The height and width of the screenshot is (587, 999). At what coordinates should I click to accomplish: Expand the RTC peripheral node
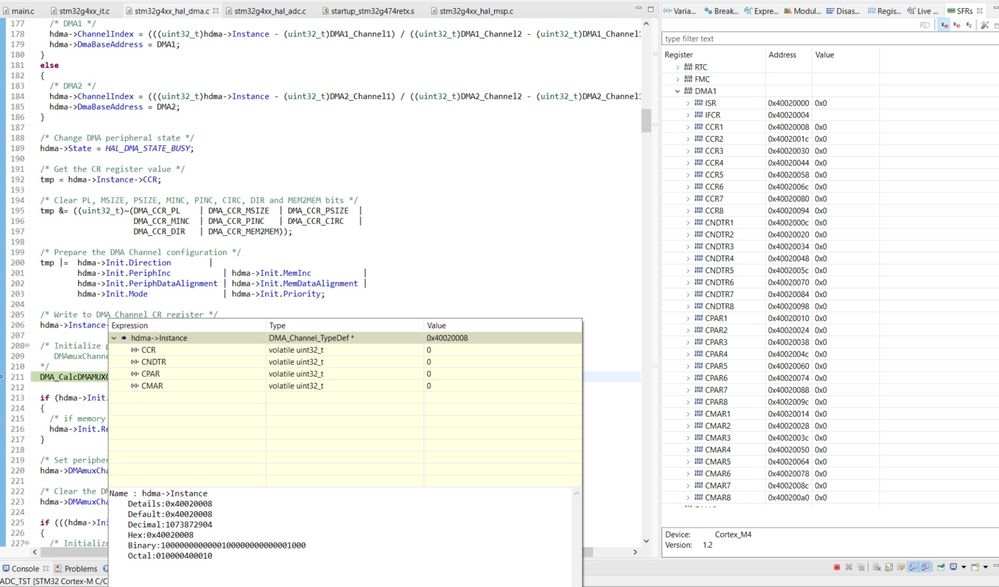(677, 67)
